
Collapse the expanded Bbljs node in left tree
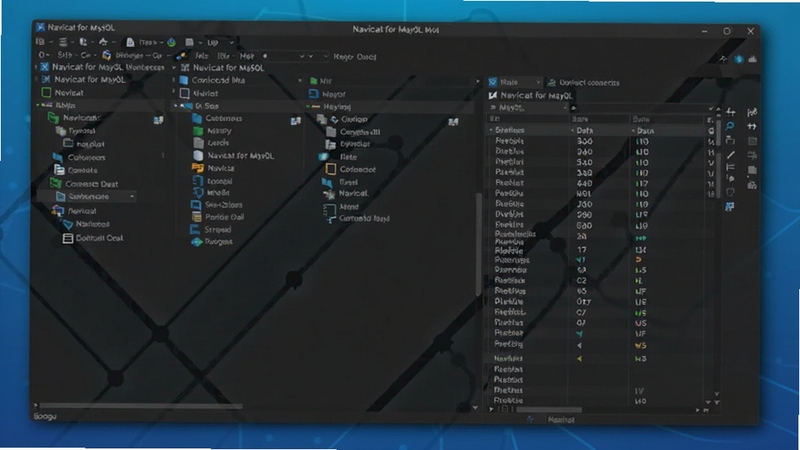click(x=38, y=105)
